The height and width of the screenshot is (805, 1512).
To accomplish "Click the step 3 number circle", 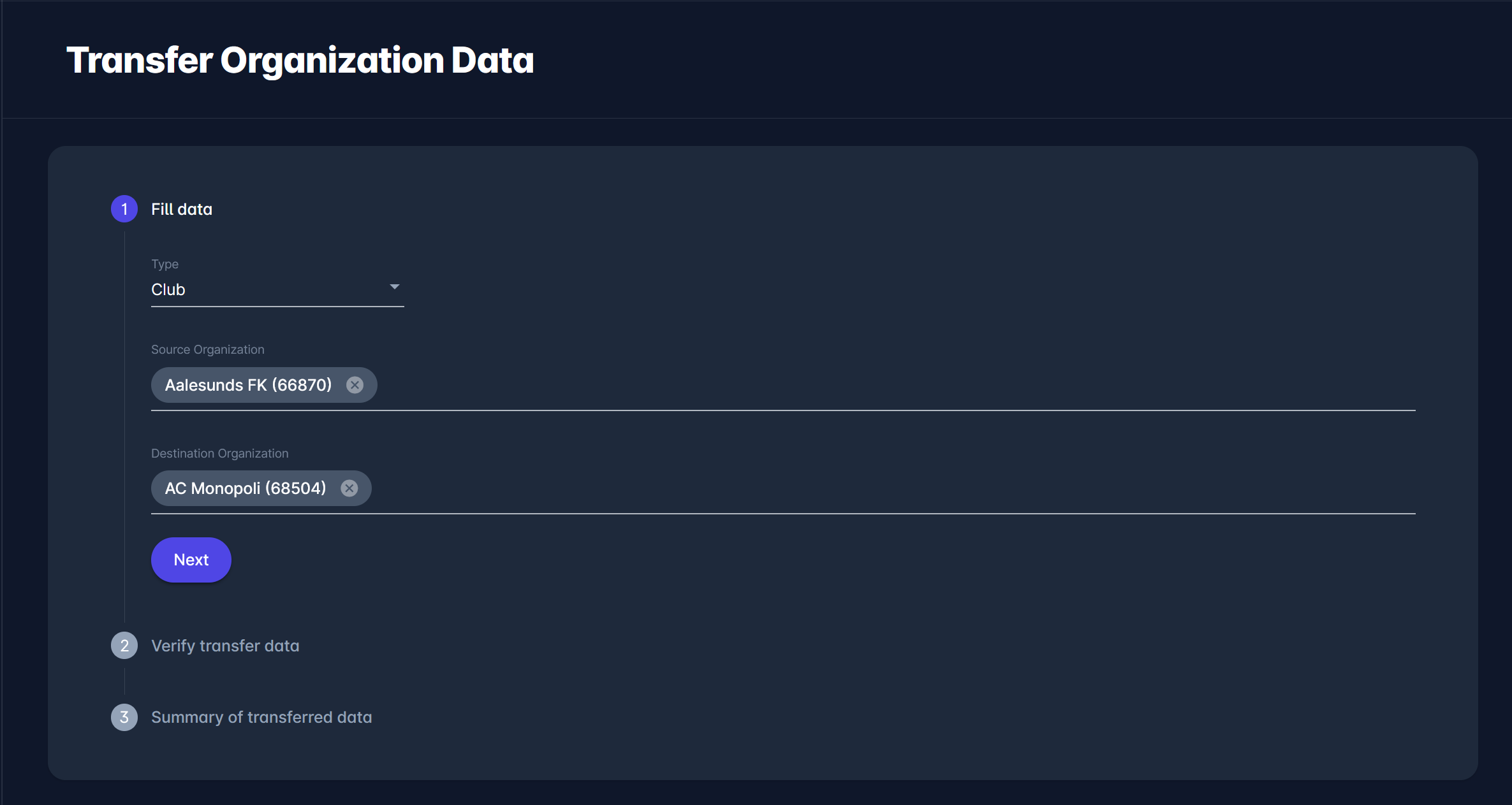I will (124, 717).
